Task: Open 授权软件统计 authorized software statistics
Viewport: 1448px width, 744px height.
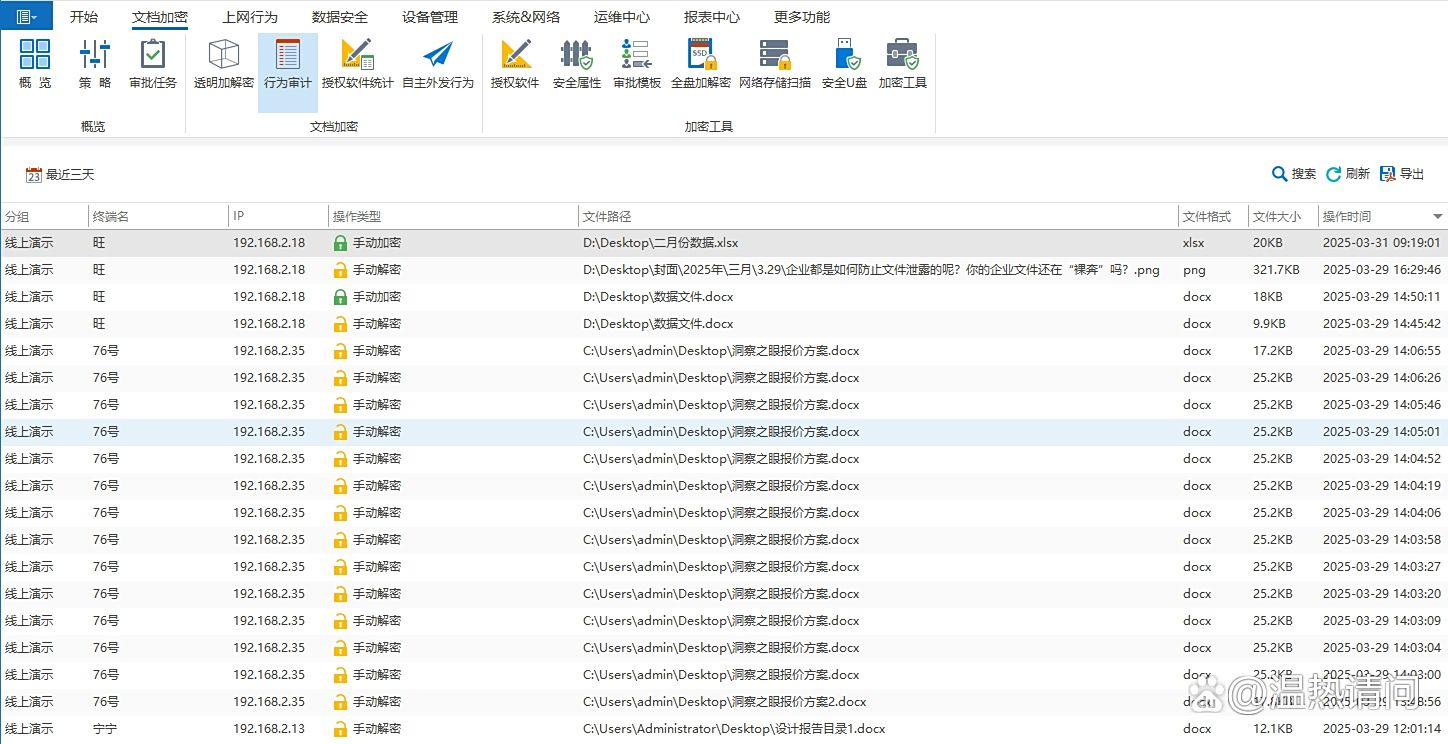Action: (355, 63)
